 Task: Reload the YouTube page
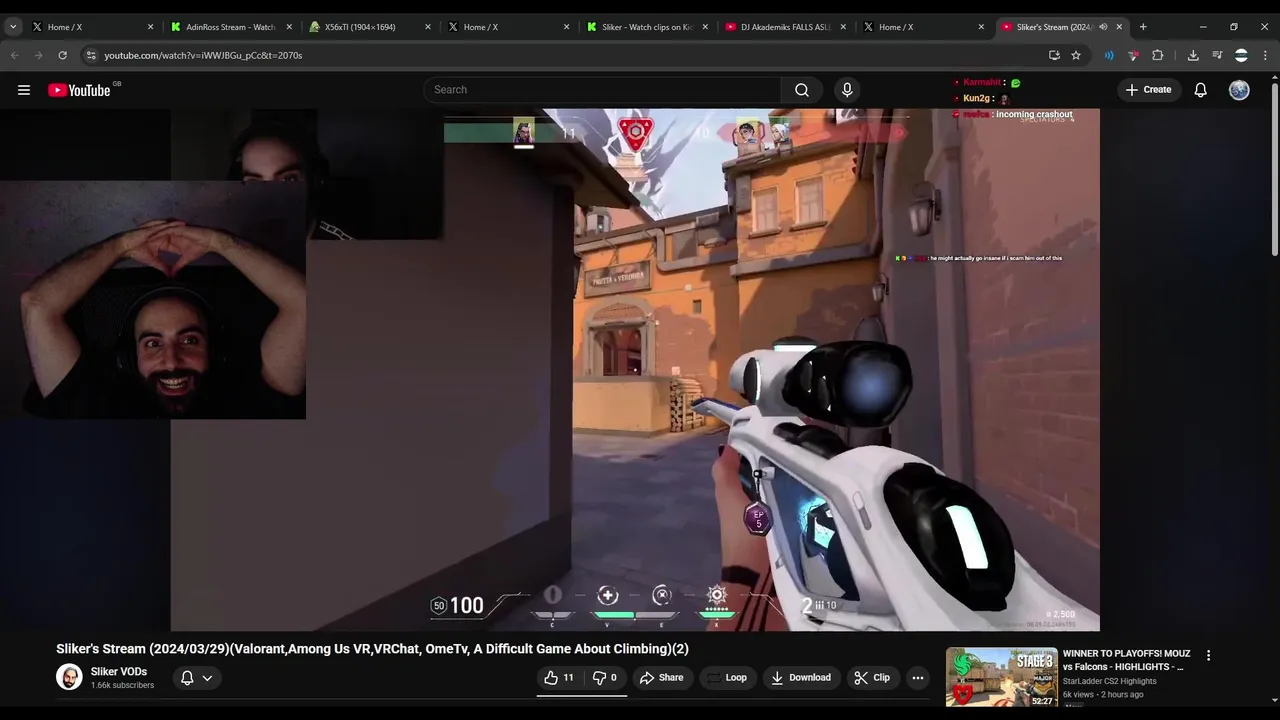click(x=62, y=55)
